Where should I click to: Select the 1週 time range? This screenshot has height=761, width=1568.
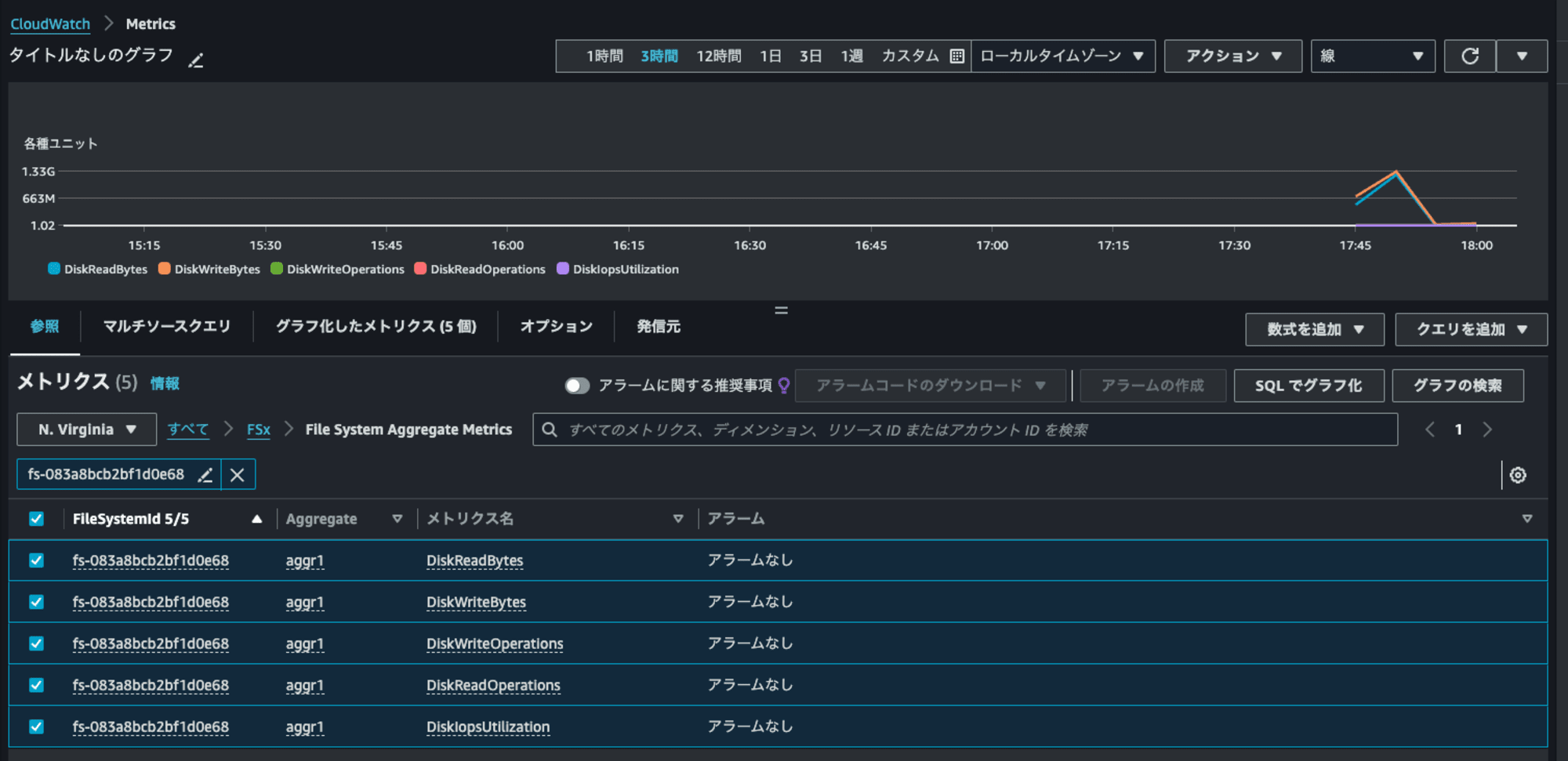click(x=851, y=56)
